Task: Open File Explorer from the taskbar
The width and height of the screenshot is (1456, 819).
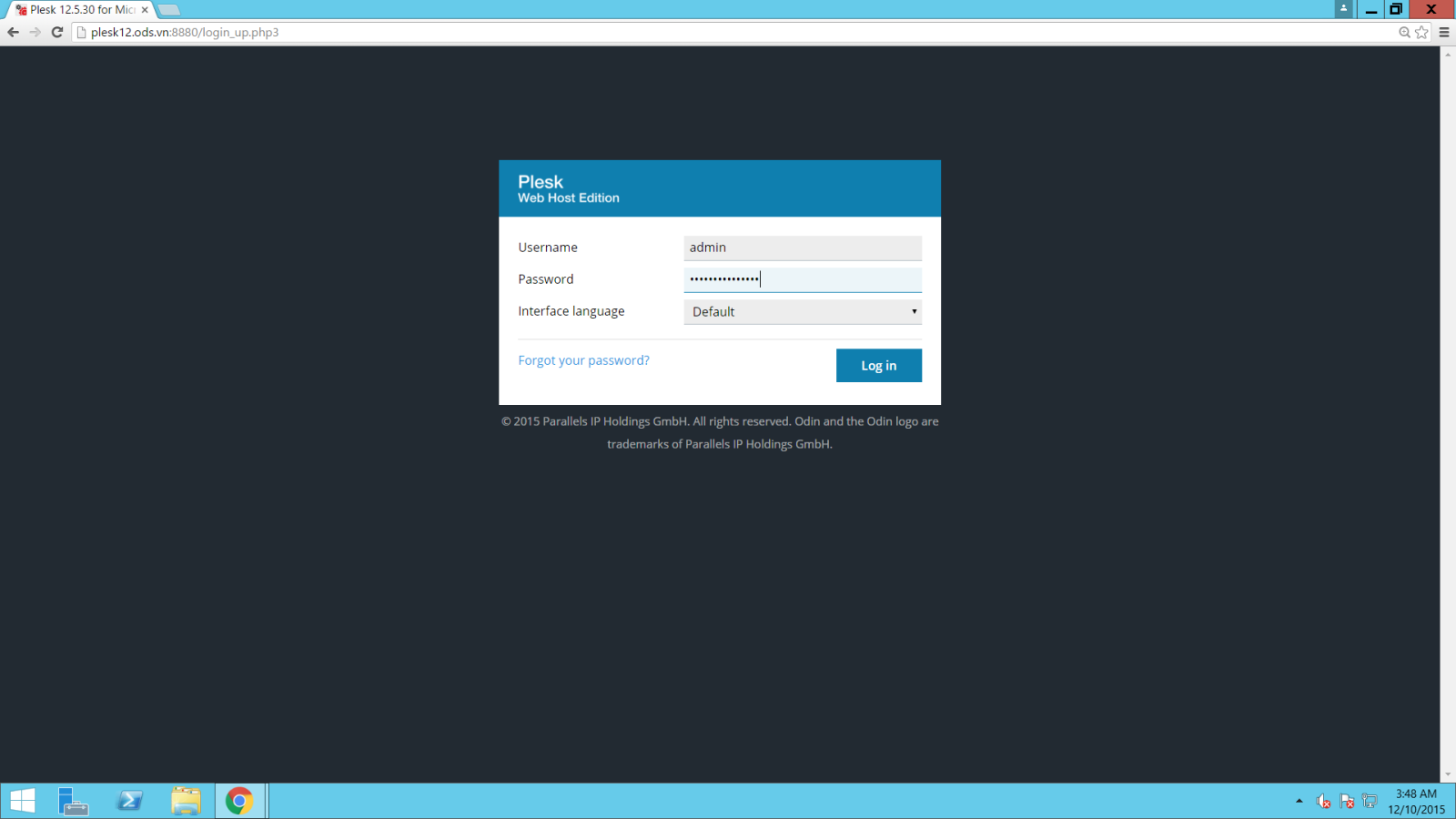Action: (186, 801)
